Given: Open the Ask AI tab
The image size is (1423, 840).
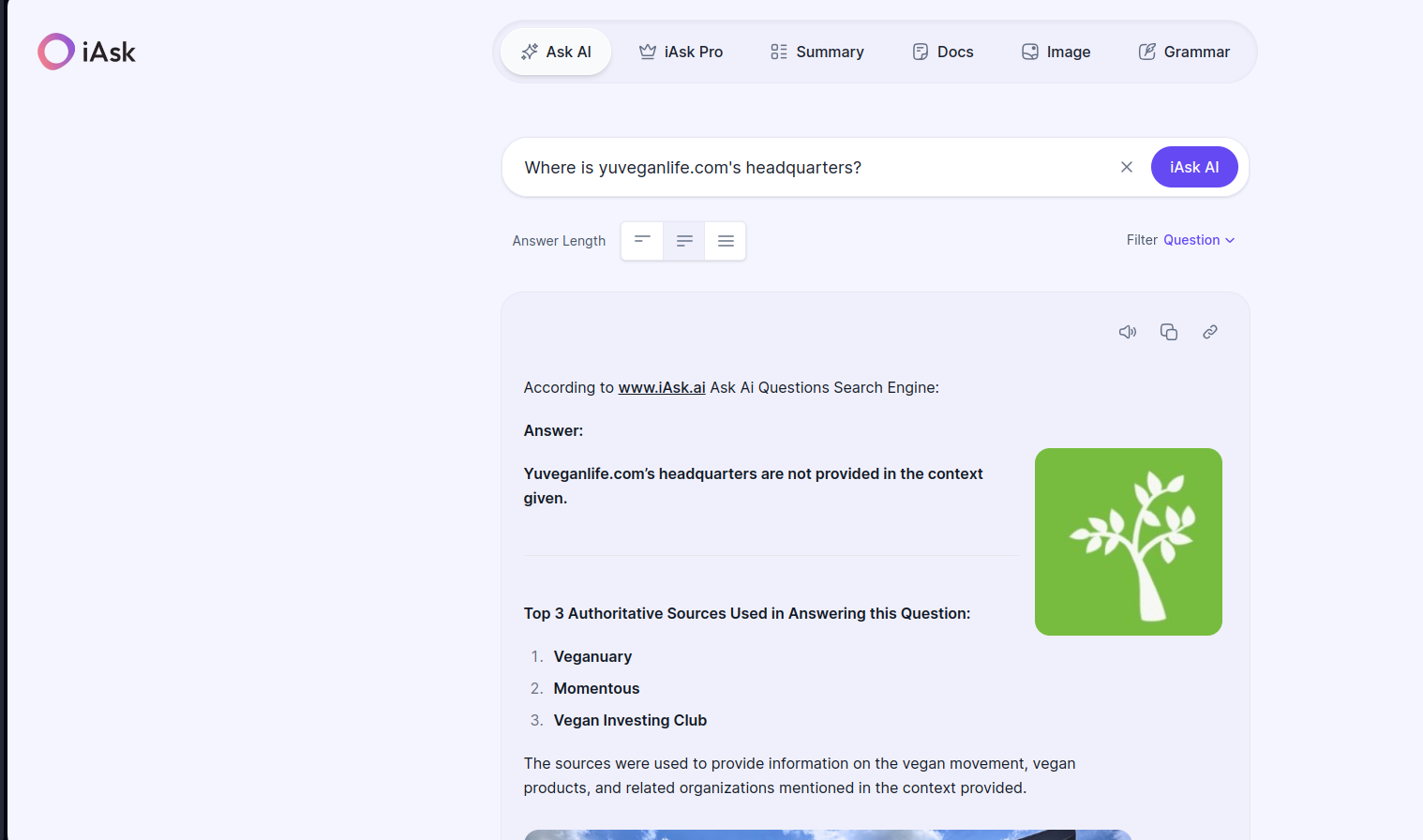Looking at the screenshot, I should (556, 52).
